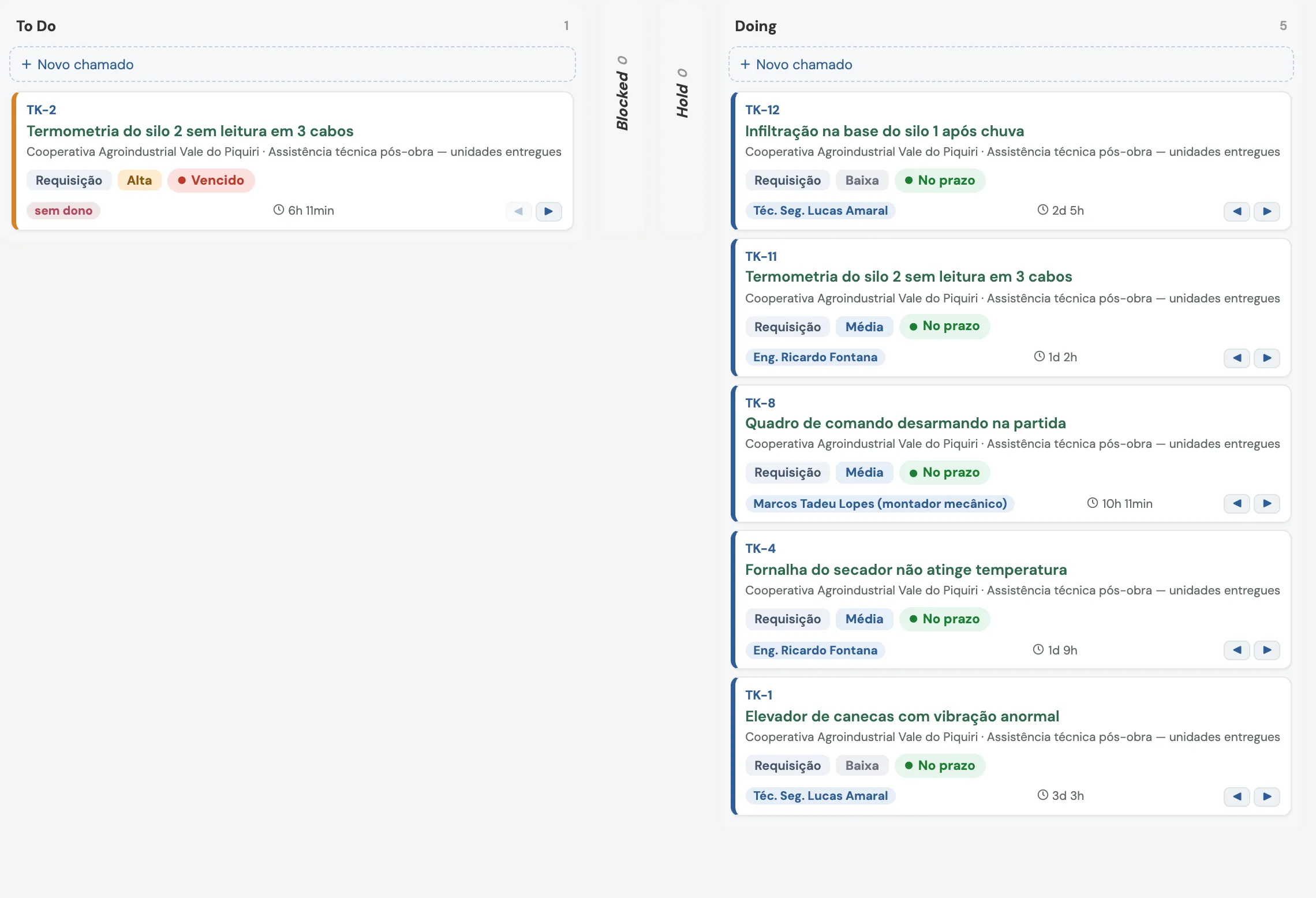This screenshot has width=1316, height=898.
Task: Click Téc. Seg. Lucas Amaral on TK-1
Action: tap(820, 796)
